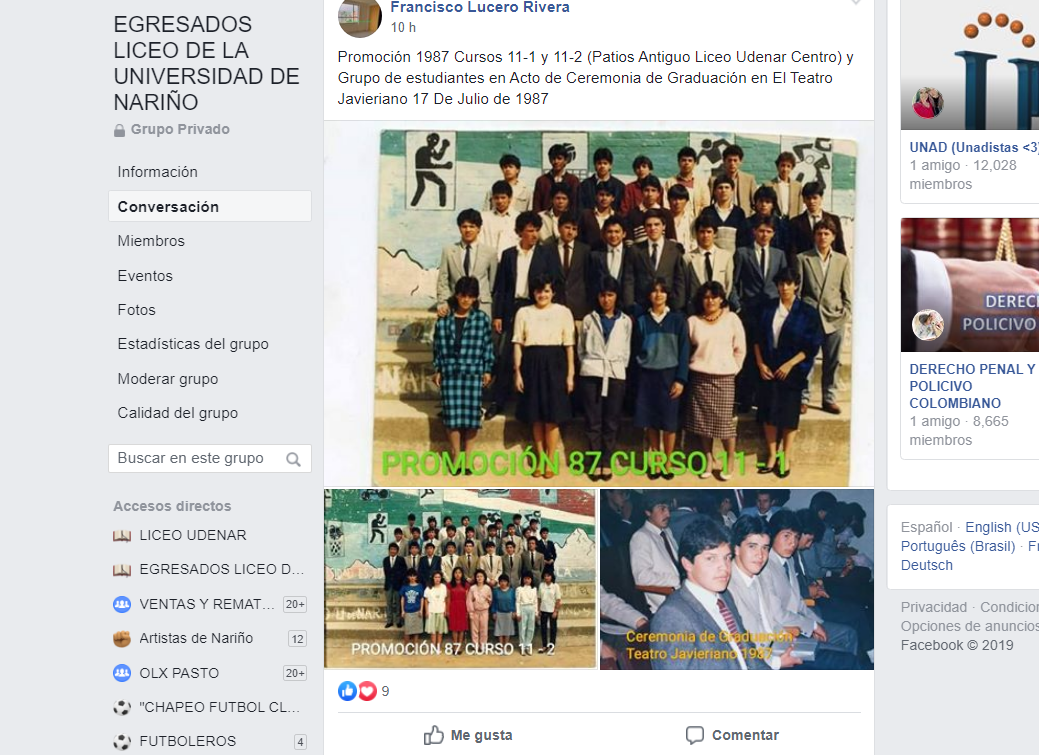Click the FUTBOLEROS soccer ball icon
The width and height of the screenshot is (1039, 755).
[x=122, y=741]
